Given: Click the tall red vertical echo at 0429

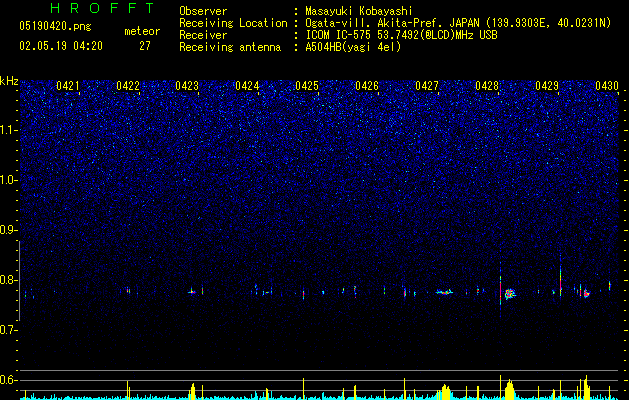Looking at the screenshot, I should click(x=560, y=276).
